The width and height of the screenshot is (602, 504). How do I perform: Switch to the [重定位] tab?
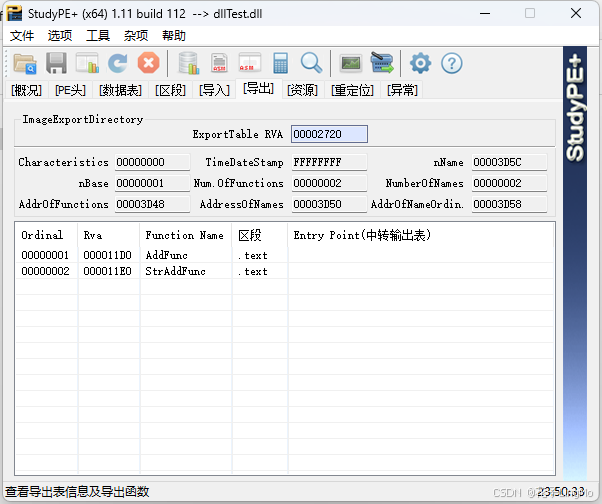pyautogui.click(x=352, y=91)
